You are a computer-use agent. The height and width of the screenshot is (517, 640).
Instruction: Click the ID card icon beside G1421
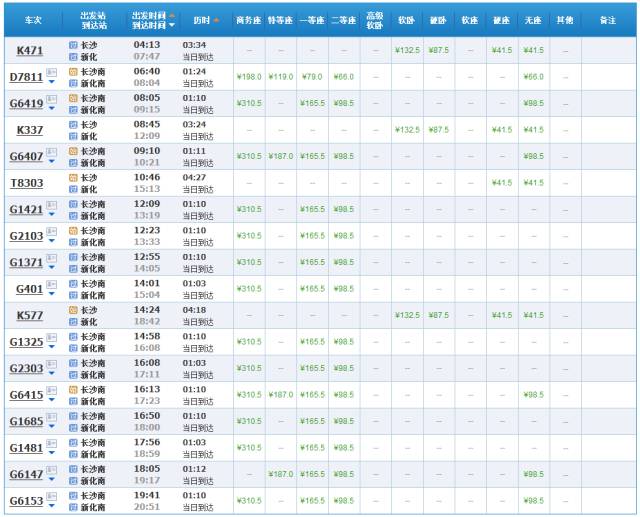tap(51, 205)
